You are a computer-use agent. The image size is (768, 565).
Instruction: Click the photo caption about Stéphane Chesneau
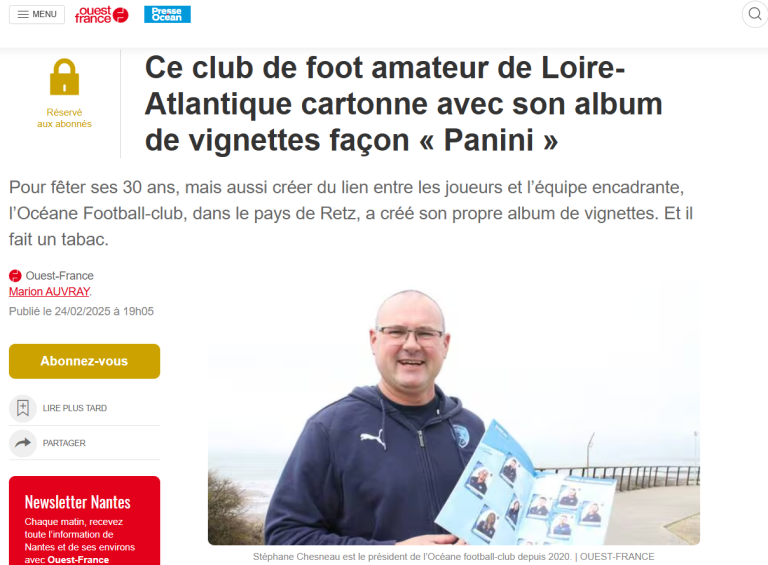(454, 556)
